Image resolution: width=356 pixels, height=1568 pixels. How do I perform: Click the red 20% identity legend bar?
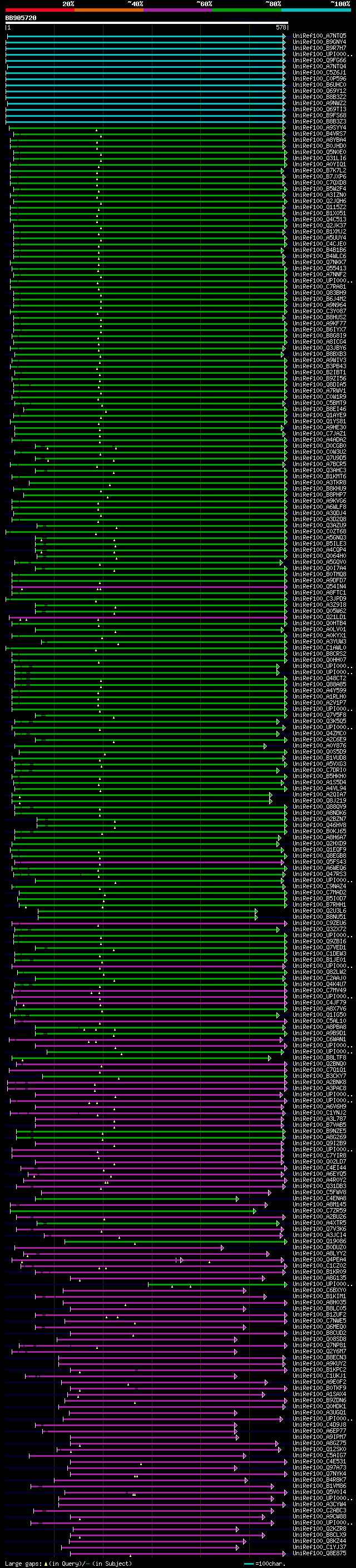(x=40, y=10)
